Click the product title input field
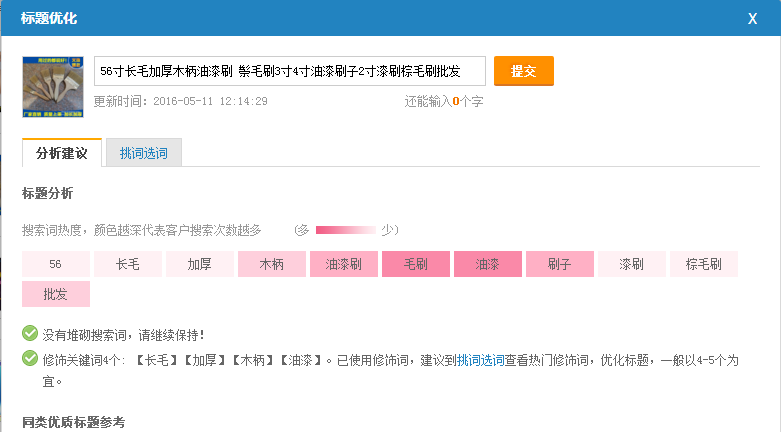The image size is (781, 432). tap(289, 71)
